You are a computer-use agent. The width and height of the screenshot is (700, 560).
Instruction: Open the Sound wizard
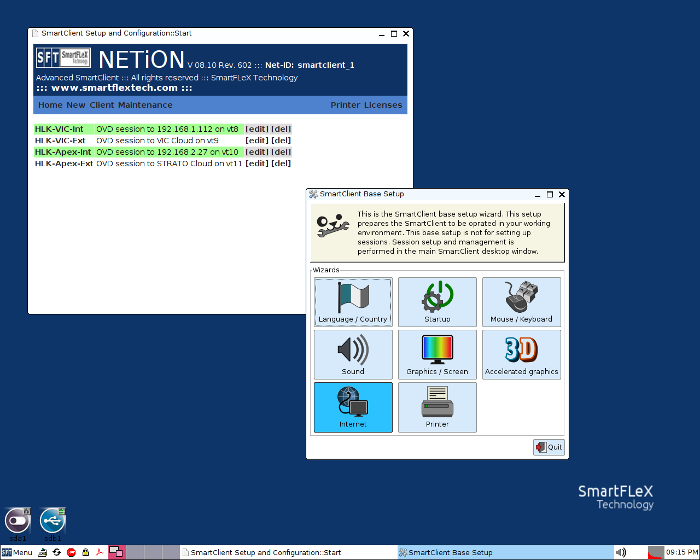pyautogui.click(x=353, y=355)
